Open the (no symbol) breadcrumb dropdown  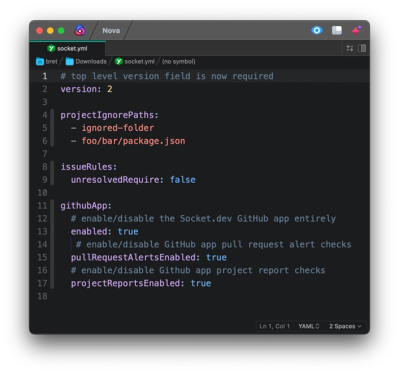(x=179, y=61)
